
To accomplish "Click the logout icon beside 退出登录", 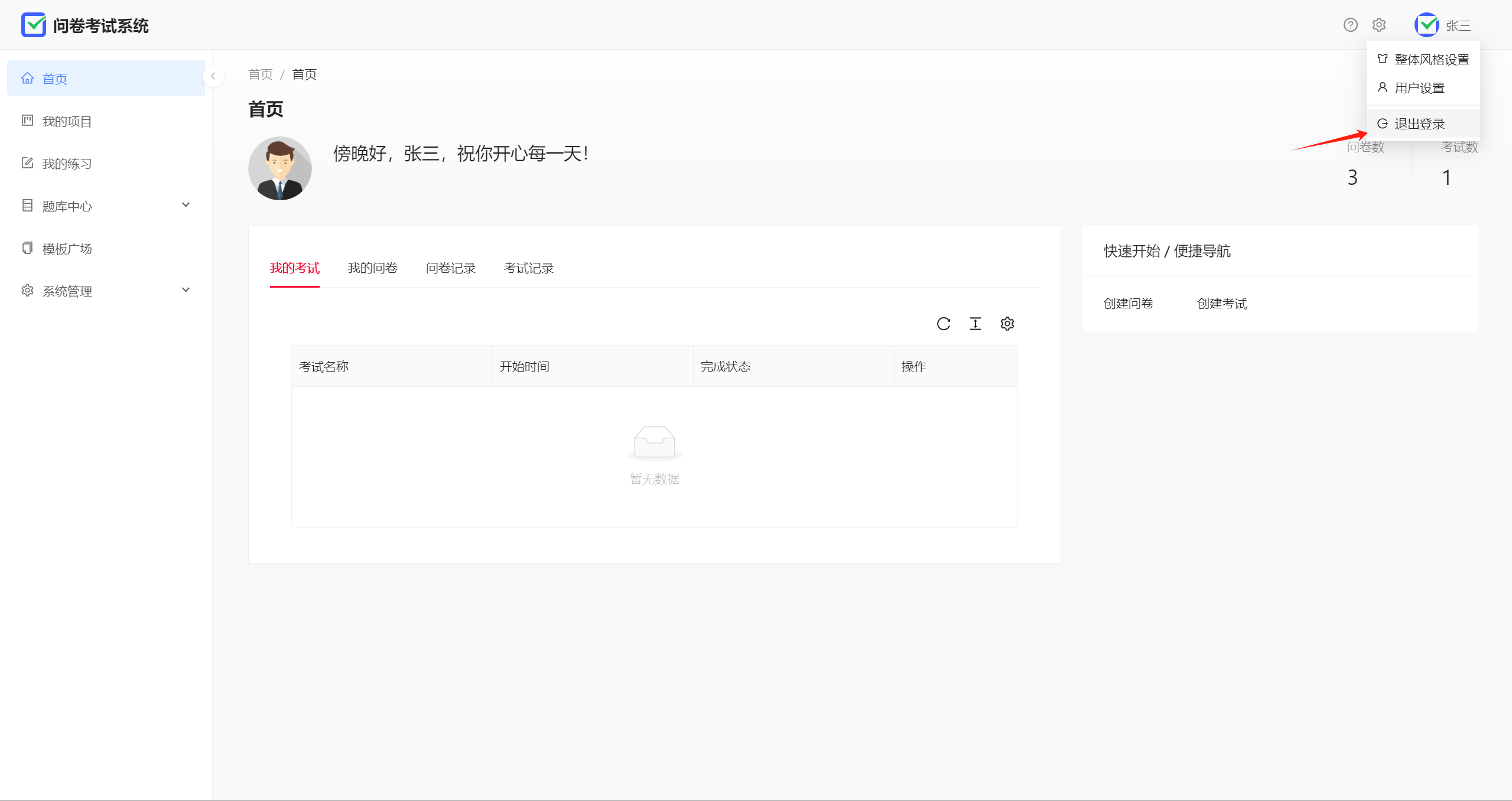I will 1383,123.
